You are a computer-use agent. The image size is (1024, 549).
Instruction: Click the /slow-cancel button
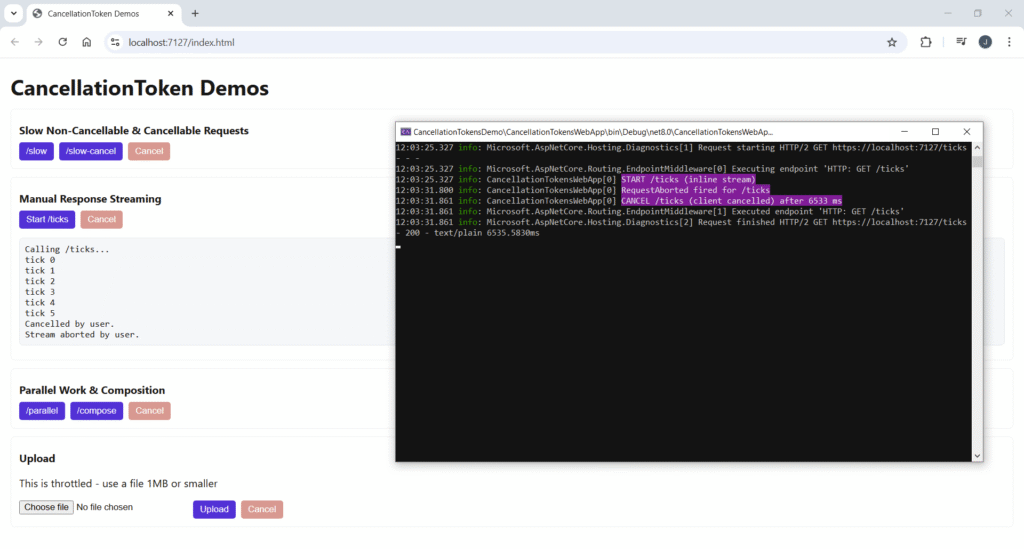[91, 151]
